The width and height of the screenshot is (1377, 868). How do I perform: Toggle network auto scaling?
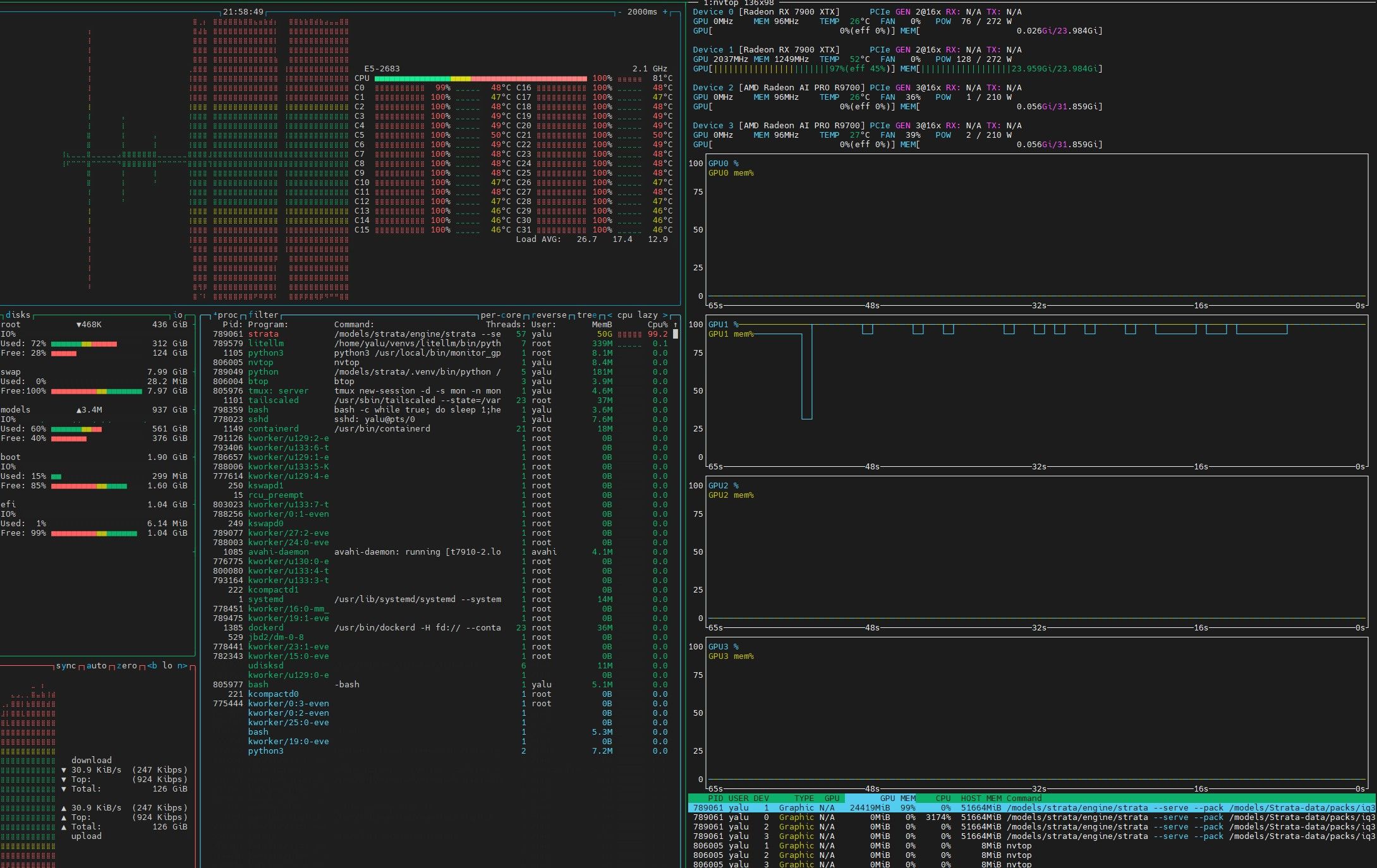[97, 666]
